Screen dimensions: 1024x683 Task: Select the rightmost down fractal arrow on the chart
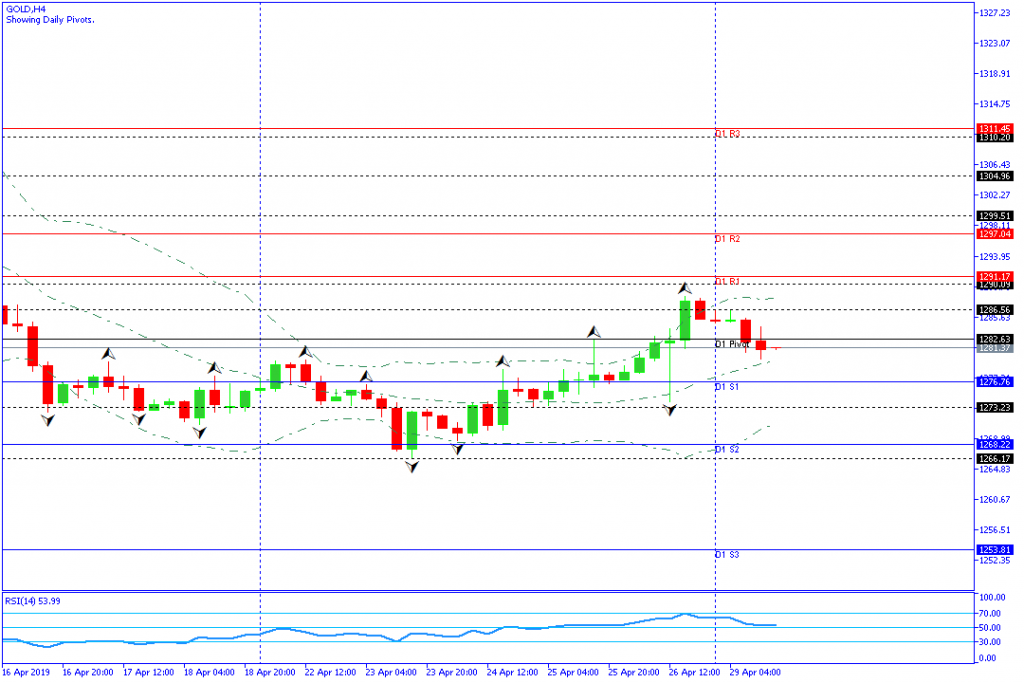coord(669,410)
